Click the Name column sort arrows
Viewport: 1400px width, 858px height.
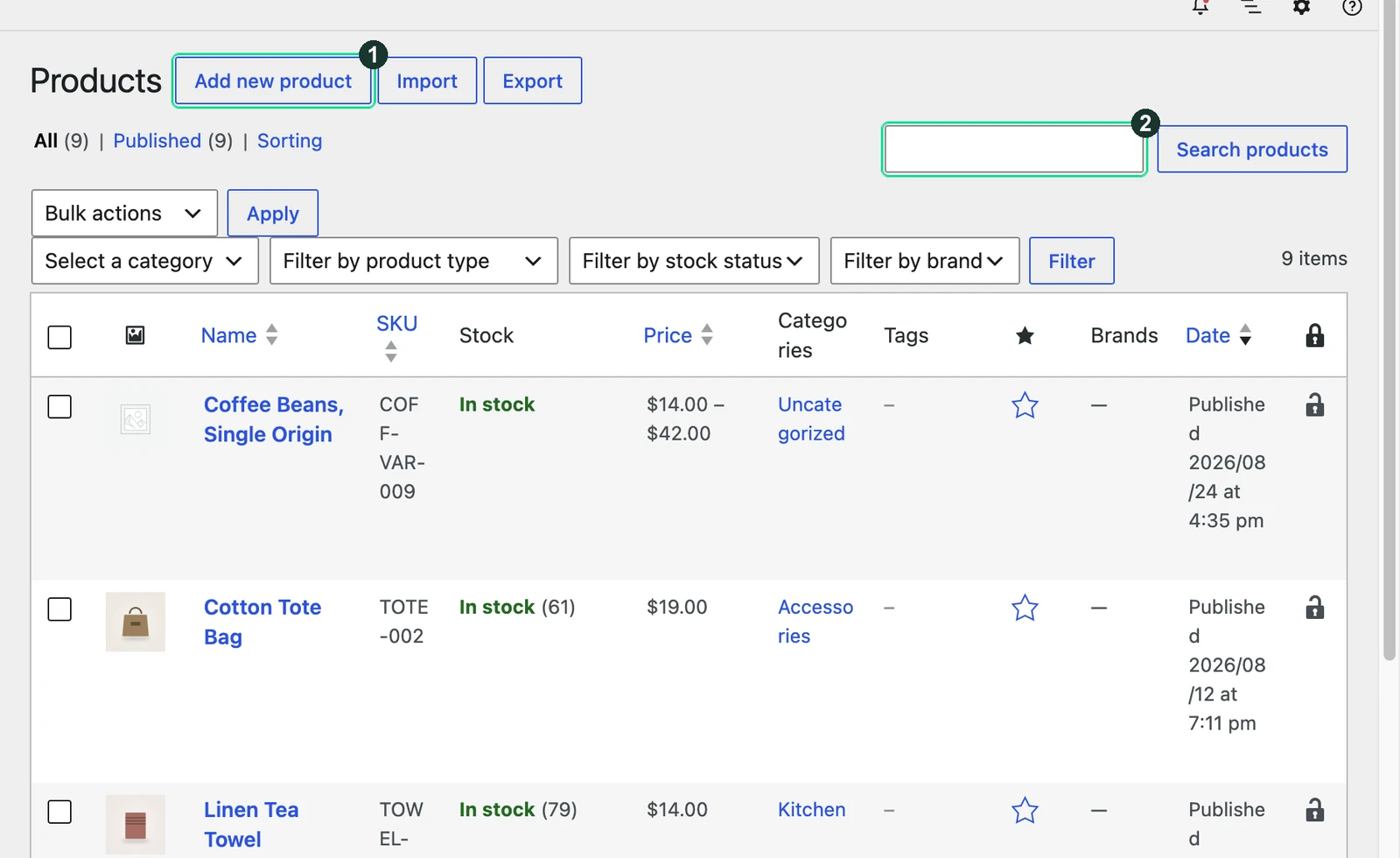271,334
